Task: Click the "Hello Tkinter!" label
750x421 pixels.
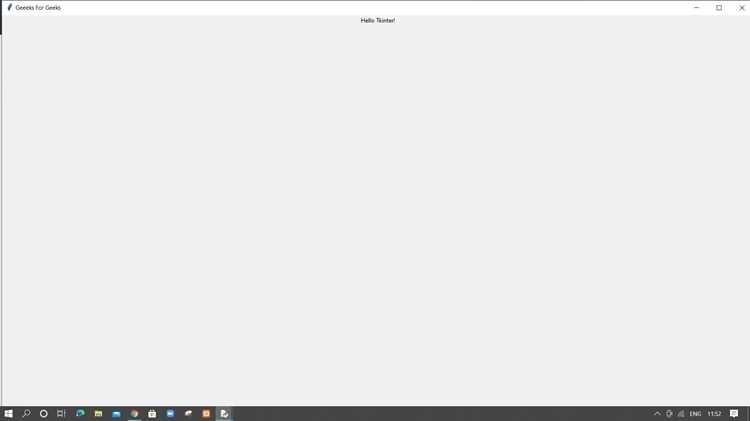Action: (x=378, y=21)
